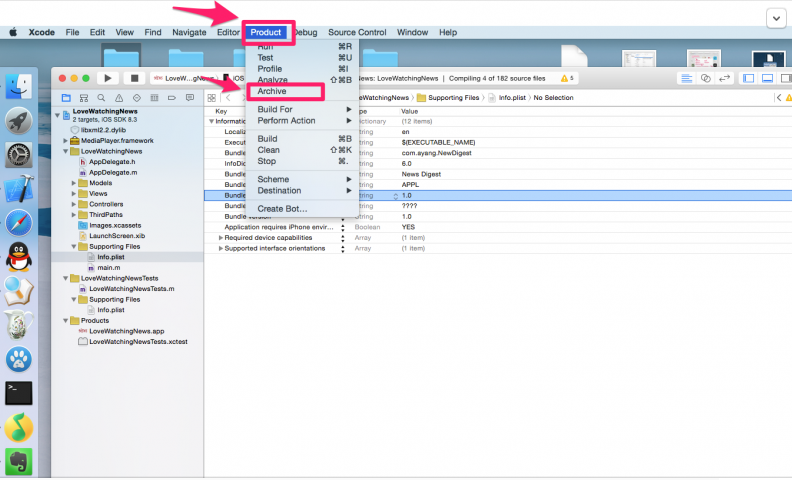Viewport: 792px width, 480px height.
Task: Expand Required device capabilities row
Action: pos(220,237)
